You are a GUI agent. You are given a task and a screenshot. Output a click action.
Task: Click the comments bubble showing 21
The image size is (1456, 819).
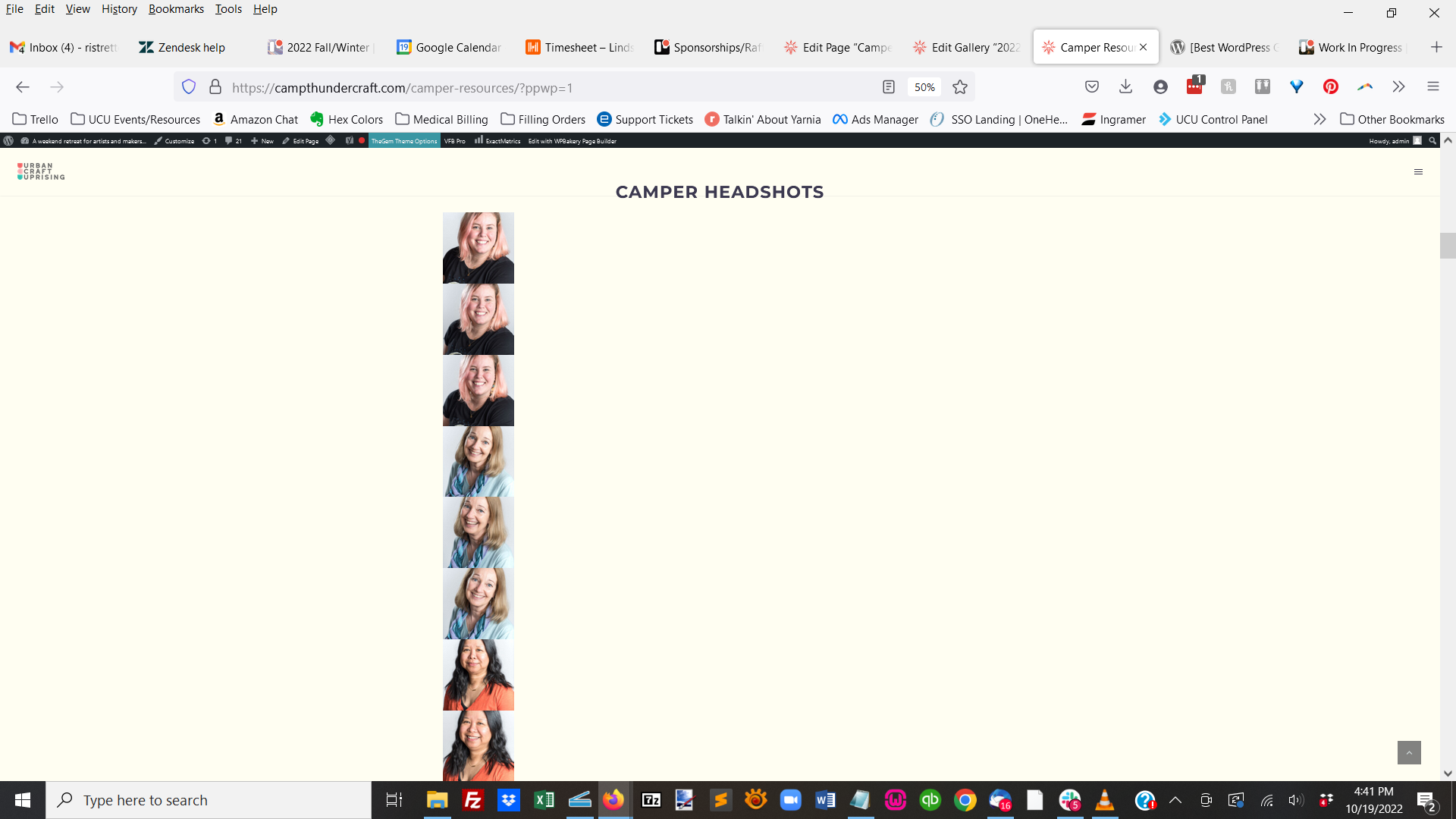231,140
